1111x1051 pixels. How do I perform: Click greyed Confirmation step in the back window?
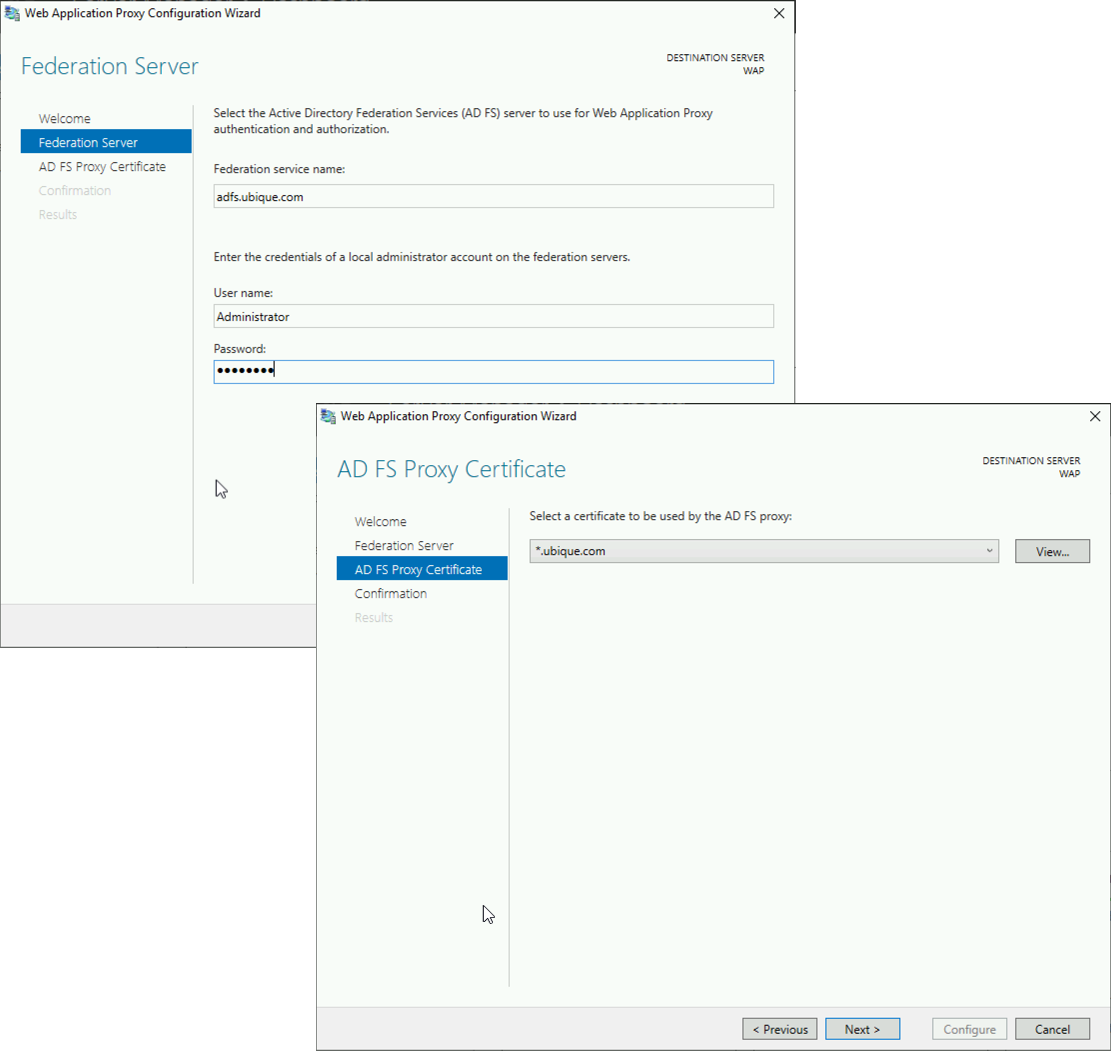pyautogui.click(x=74, y=191)
